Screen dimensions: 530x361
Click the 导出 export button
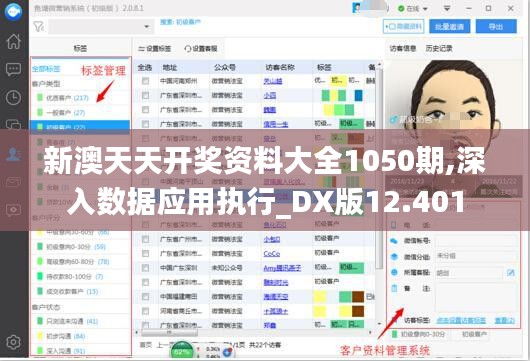(x=496, y=26)
